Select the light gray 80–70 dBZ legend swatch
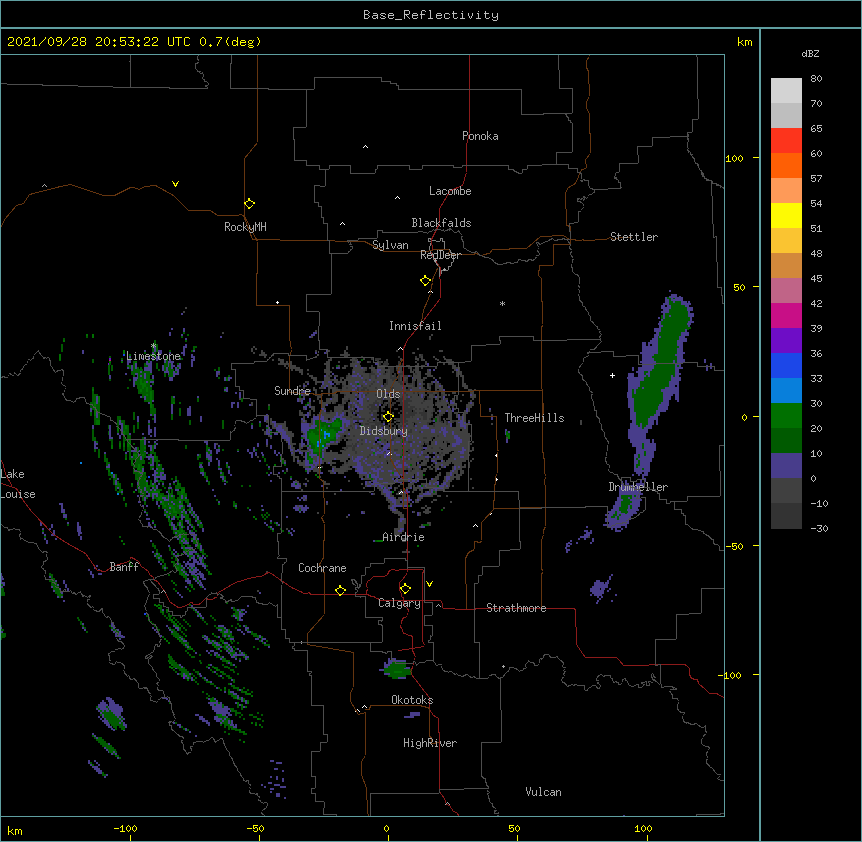Viewport: 862px width, 842px height. pos(786,91)
